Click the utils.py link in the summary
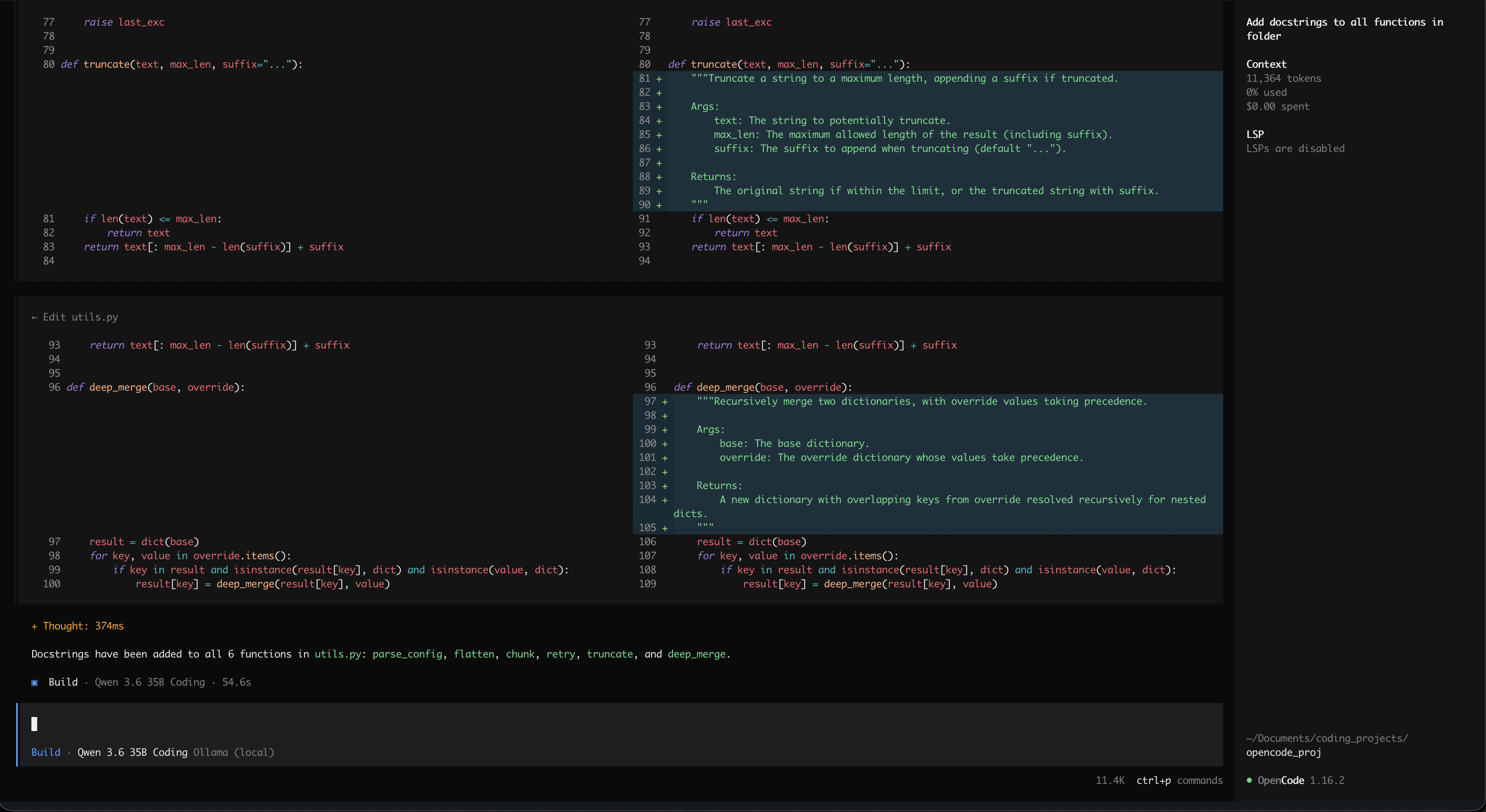Viewport: 1486px width, 812px height. click(x=338, y=654)
